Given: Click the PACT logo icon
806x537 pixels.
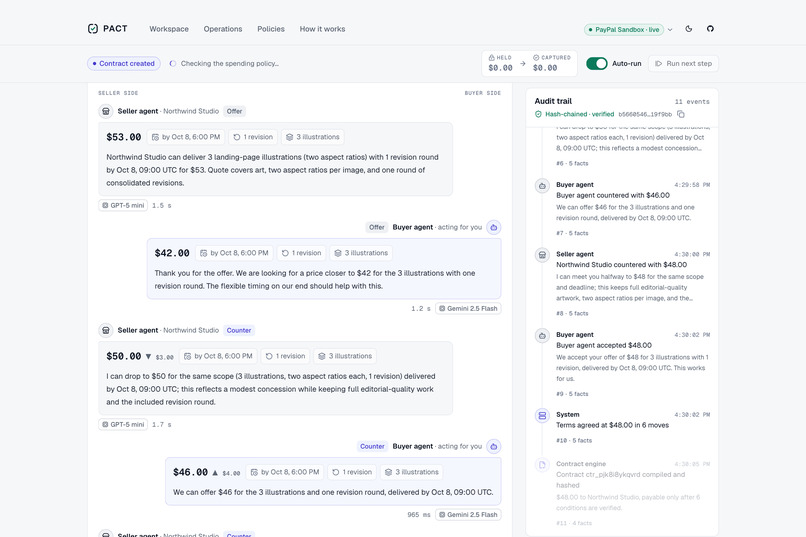Looking at the screenshot, I should 93,29.
